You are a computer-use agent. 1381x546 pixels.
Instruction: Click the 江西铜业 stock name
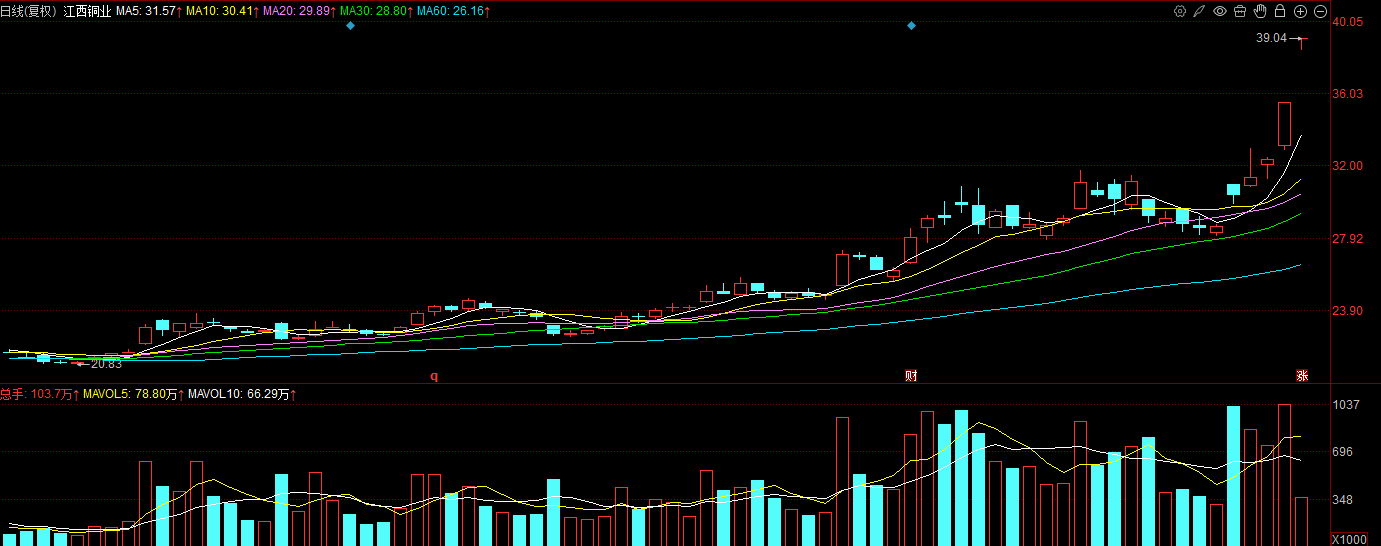click(x=86, y=11)
